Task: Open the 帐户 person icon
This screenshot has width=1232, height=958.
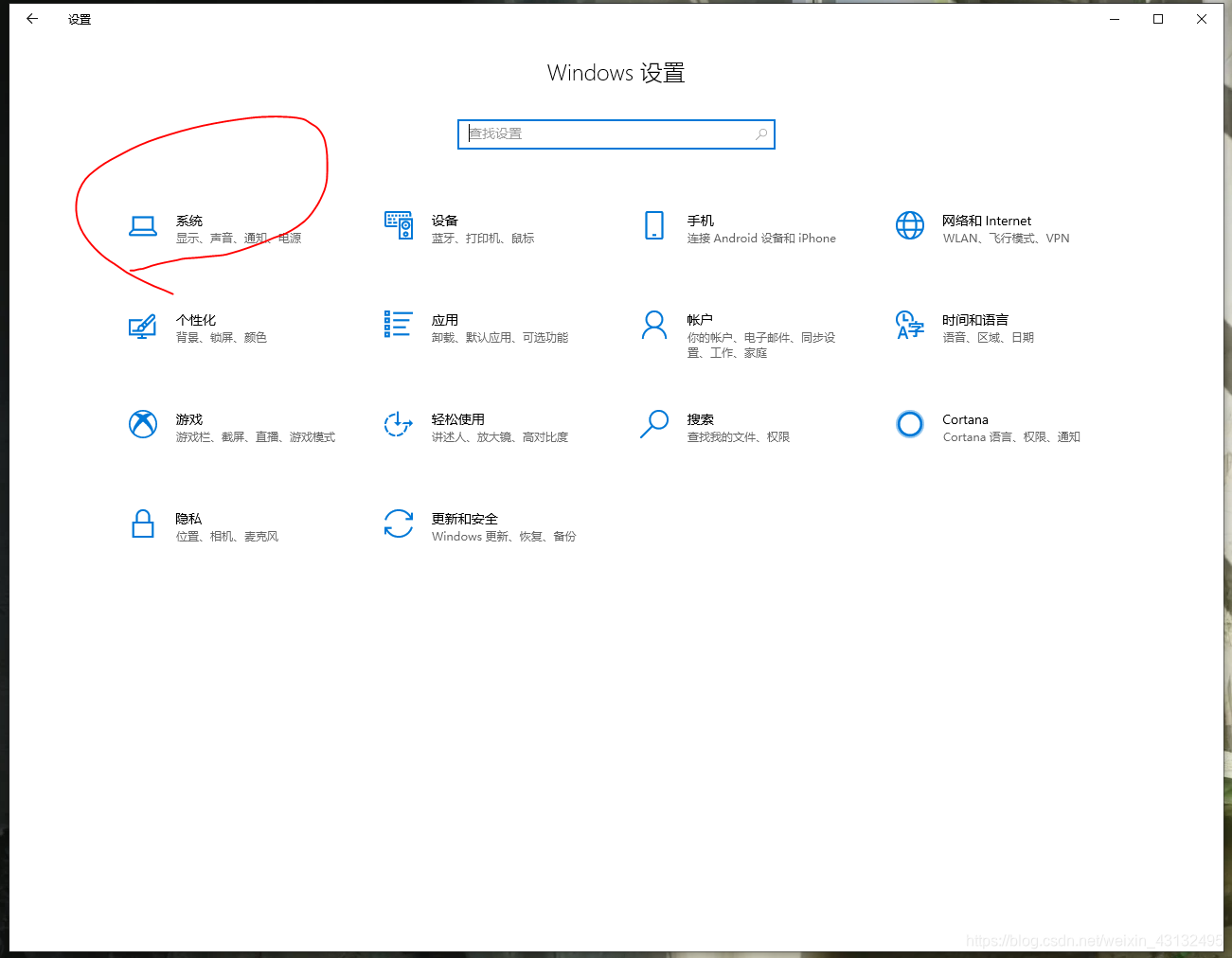Action: pyautogui.click(x=654, y=325)
